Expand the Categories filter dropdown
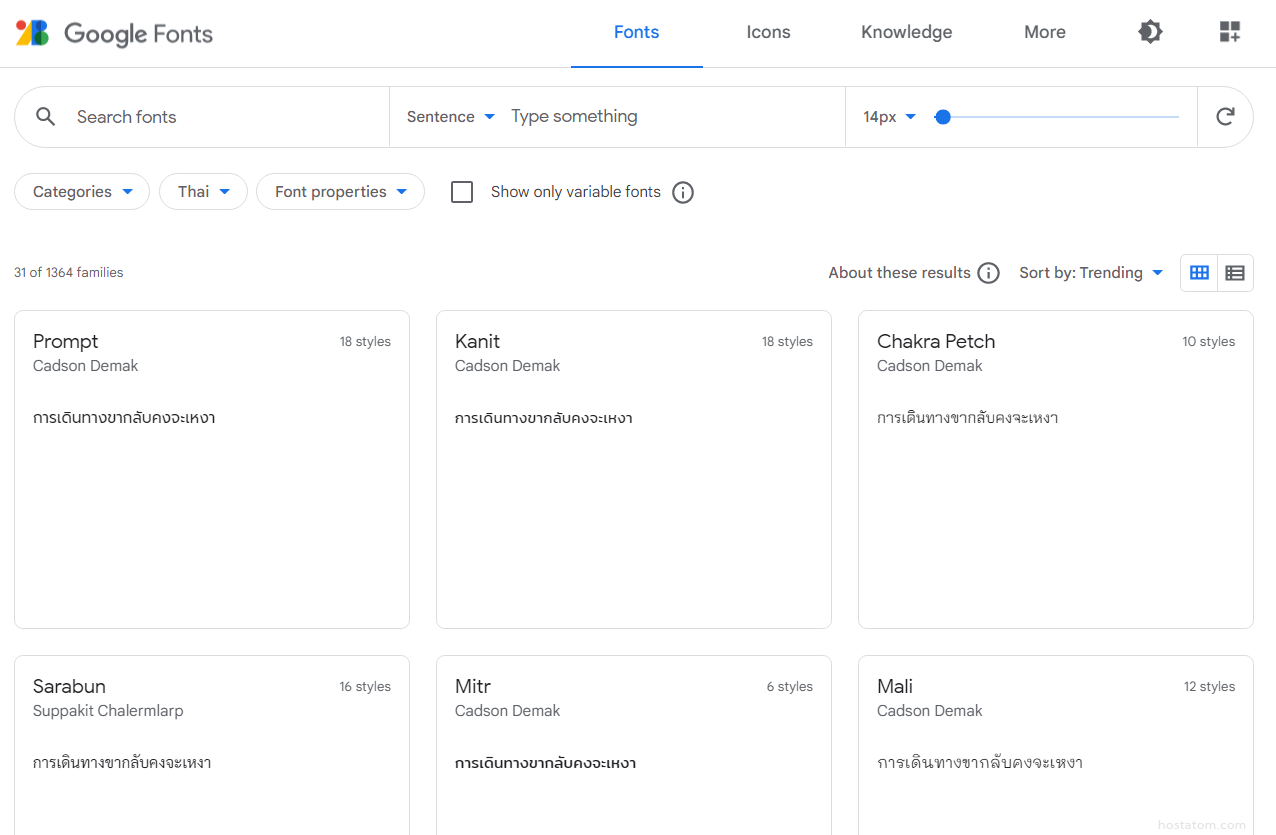The image size is (1276, 835). tap(82, 192)
